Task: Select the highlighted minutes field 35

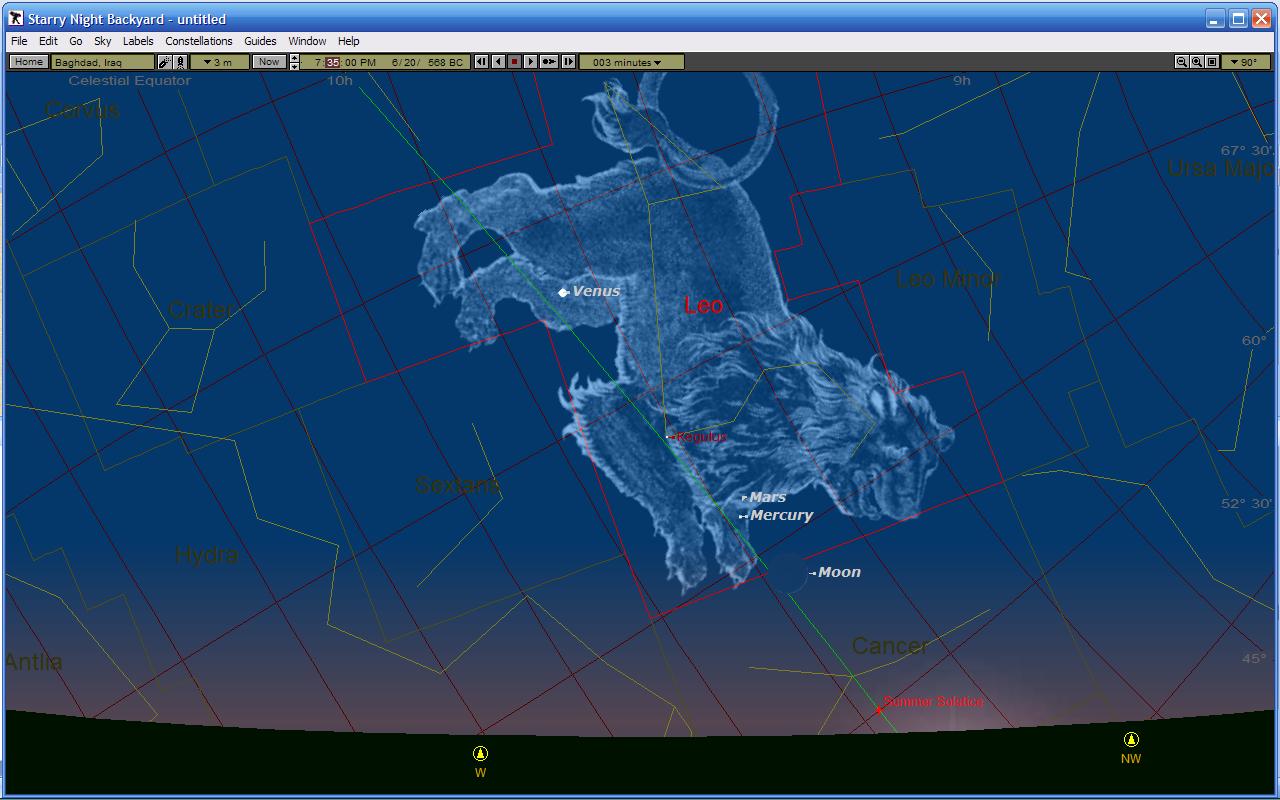Action: (x=333, y=62)
